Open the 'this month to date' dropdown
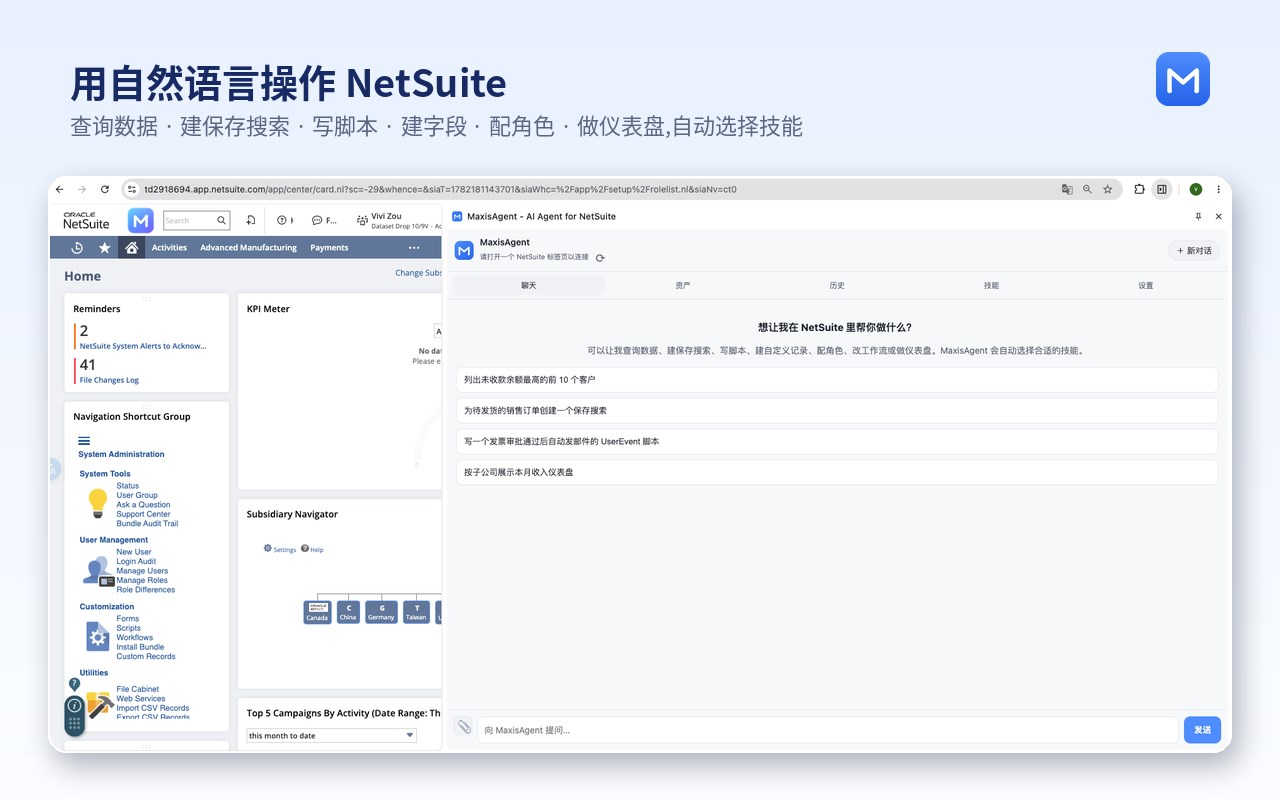 [x=331, y=735]
